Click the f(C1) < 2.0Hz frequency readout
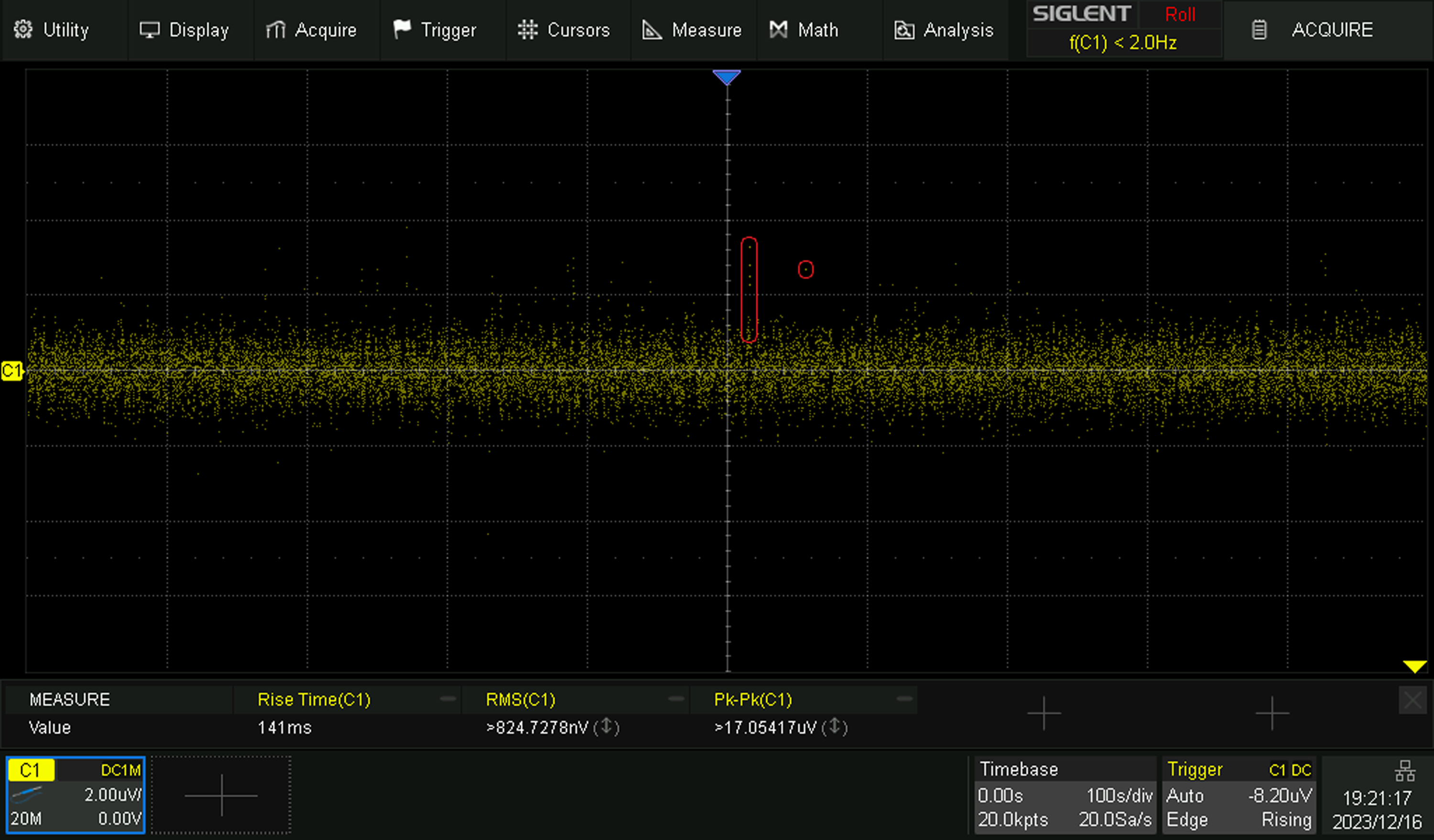This screenshot has width=1434, height=840. [x=1123, y=43]
